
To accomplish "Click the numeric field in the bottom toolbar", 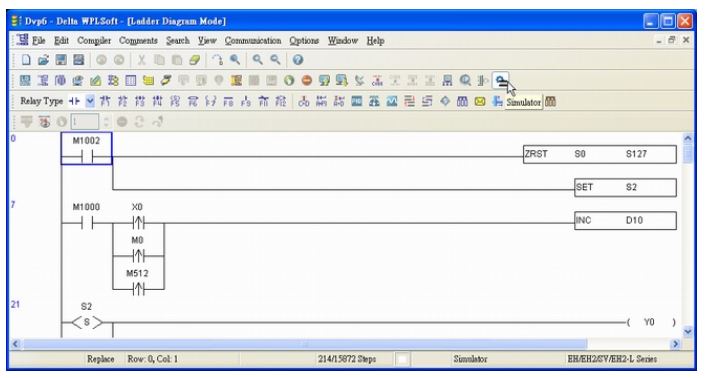I will point(84,122).
